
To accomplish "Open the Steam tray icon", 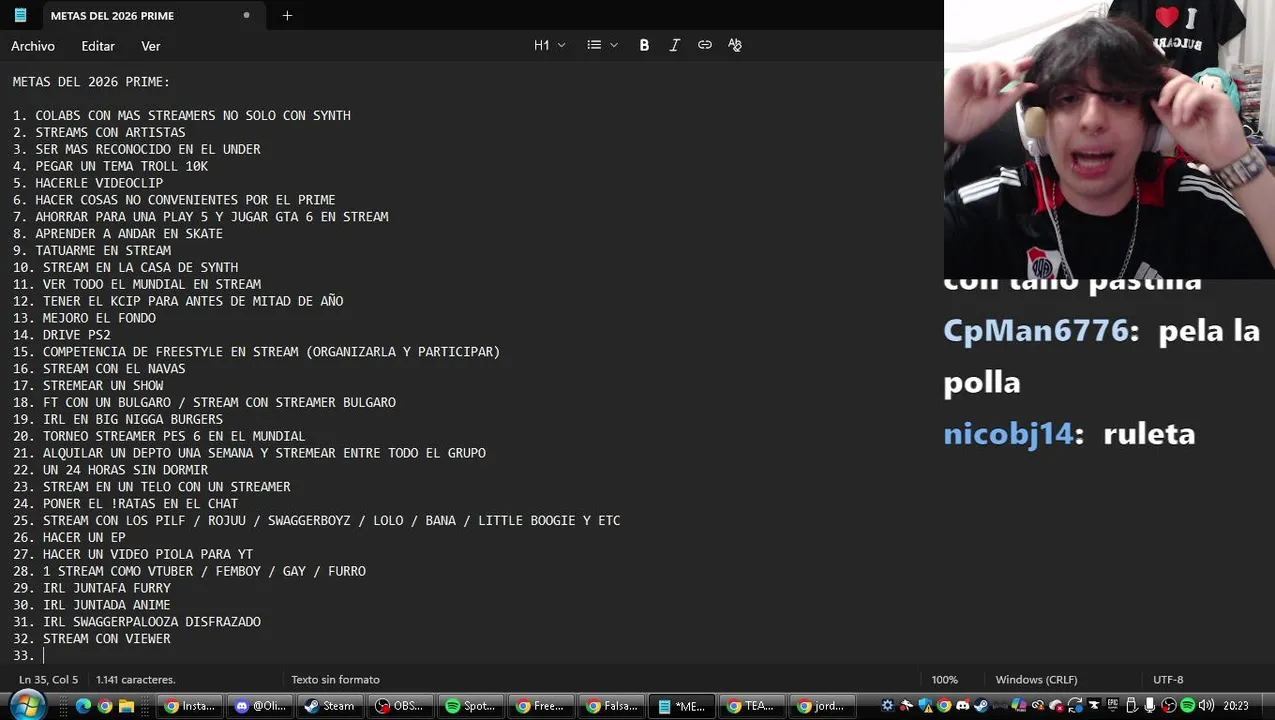I will coord(981,705).
